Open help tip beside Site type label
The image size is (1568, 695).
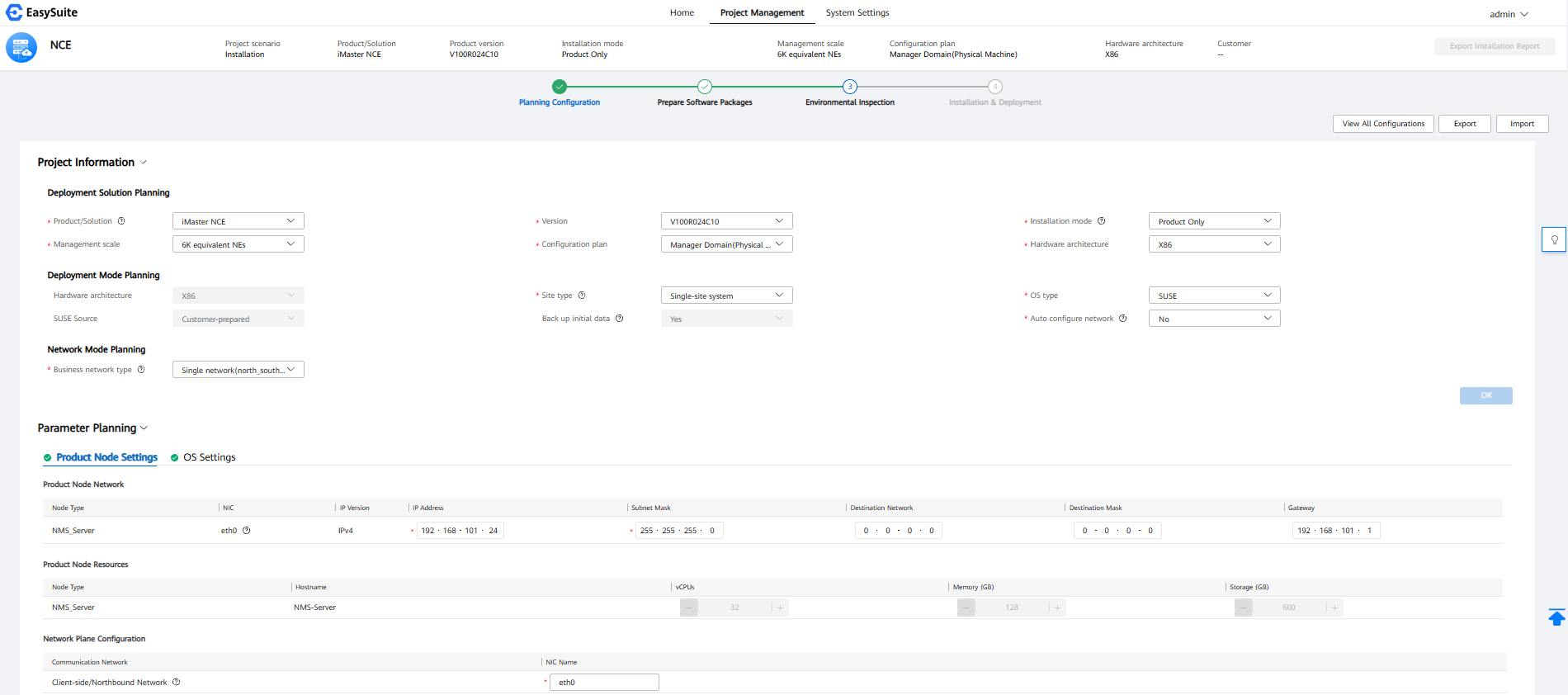[x=582, y=295]
